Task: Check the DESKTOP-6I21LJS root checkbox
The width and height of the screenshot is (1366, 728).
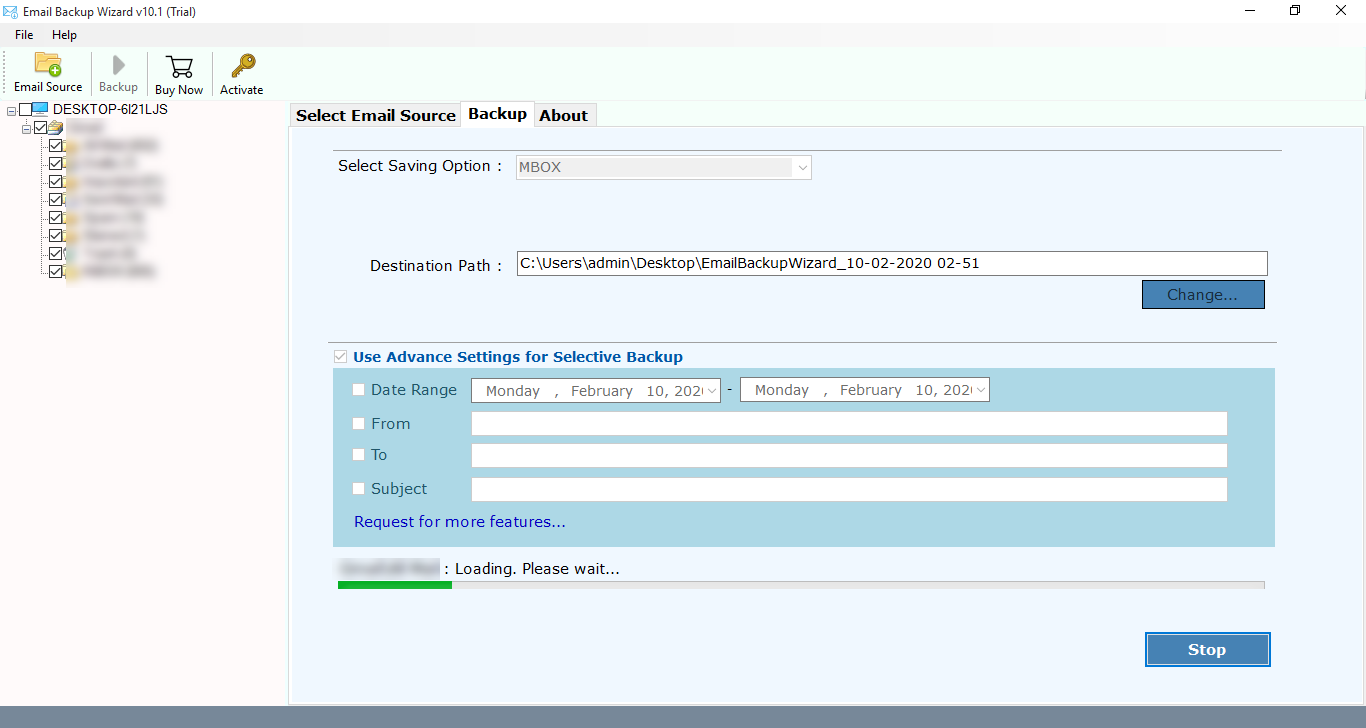Action: [26, 110]
